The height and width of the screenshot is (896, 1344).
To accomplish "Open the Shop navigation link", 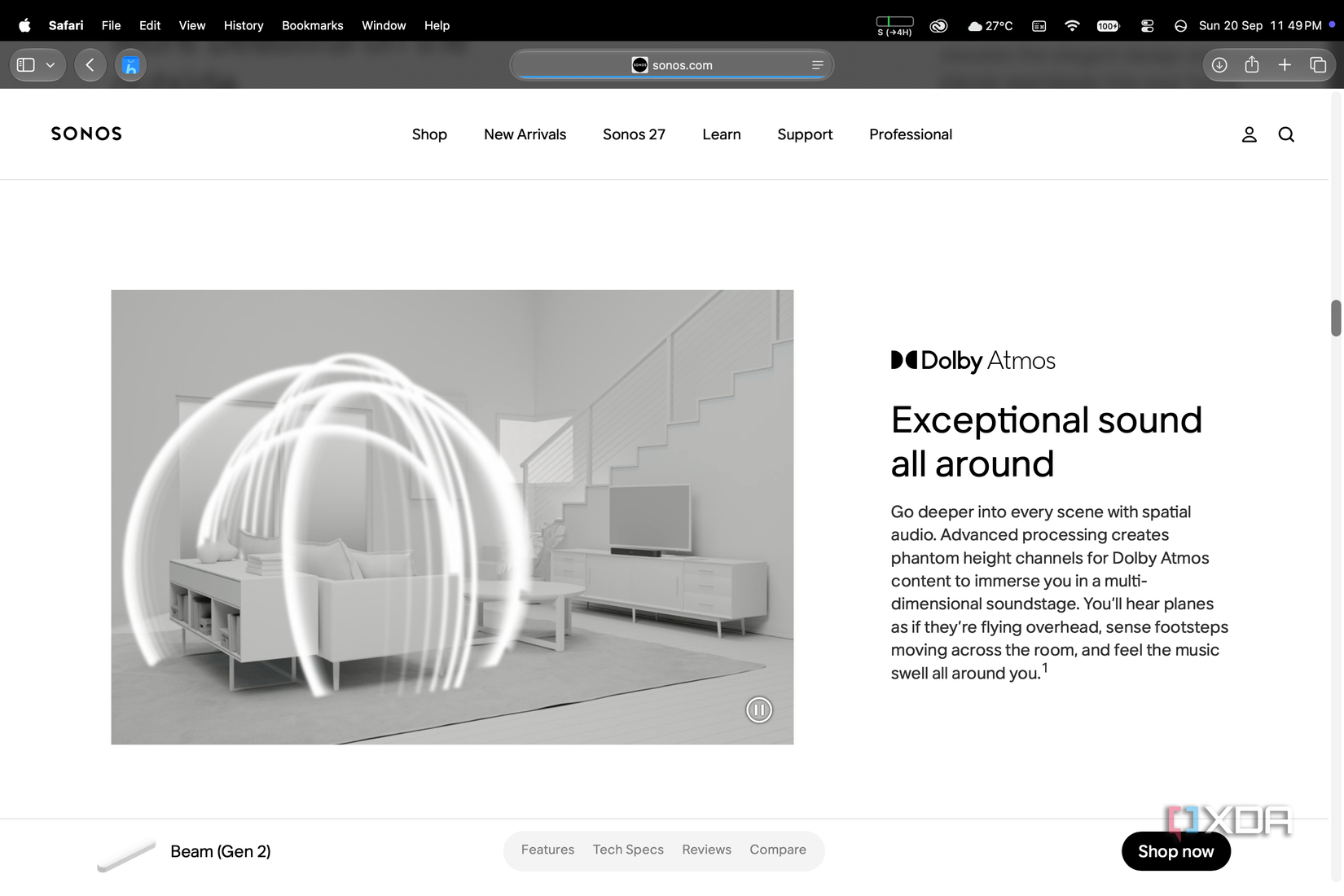I will coord(429,134).
